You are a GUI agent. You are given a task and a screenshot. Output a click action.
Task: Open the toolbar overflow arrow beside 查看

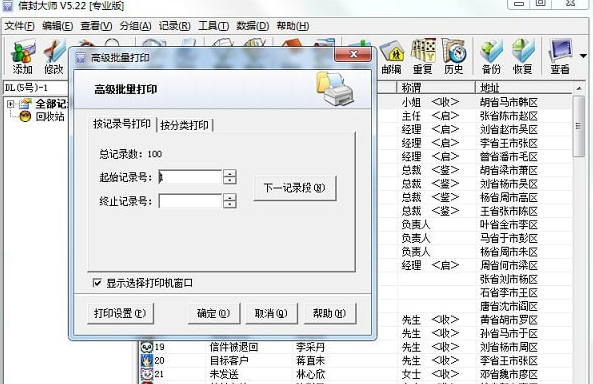click(583, 56)
